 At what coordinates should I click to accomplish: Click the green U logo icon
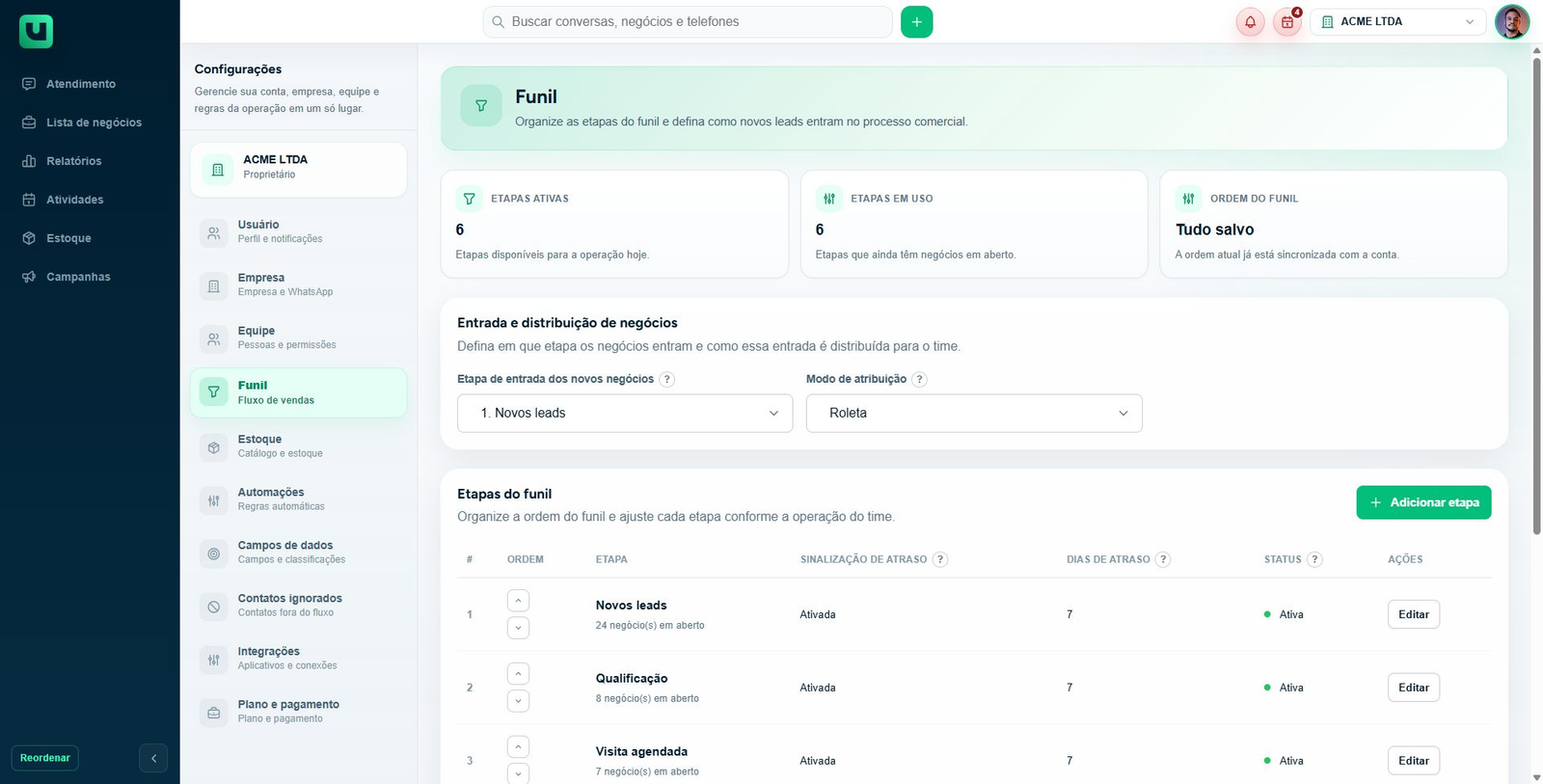36,31
